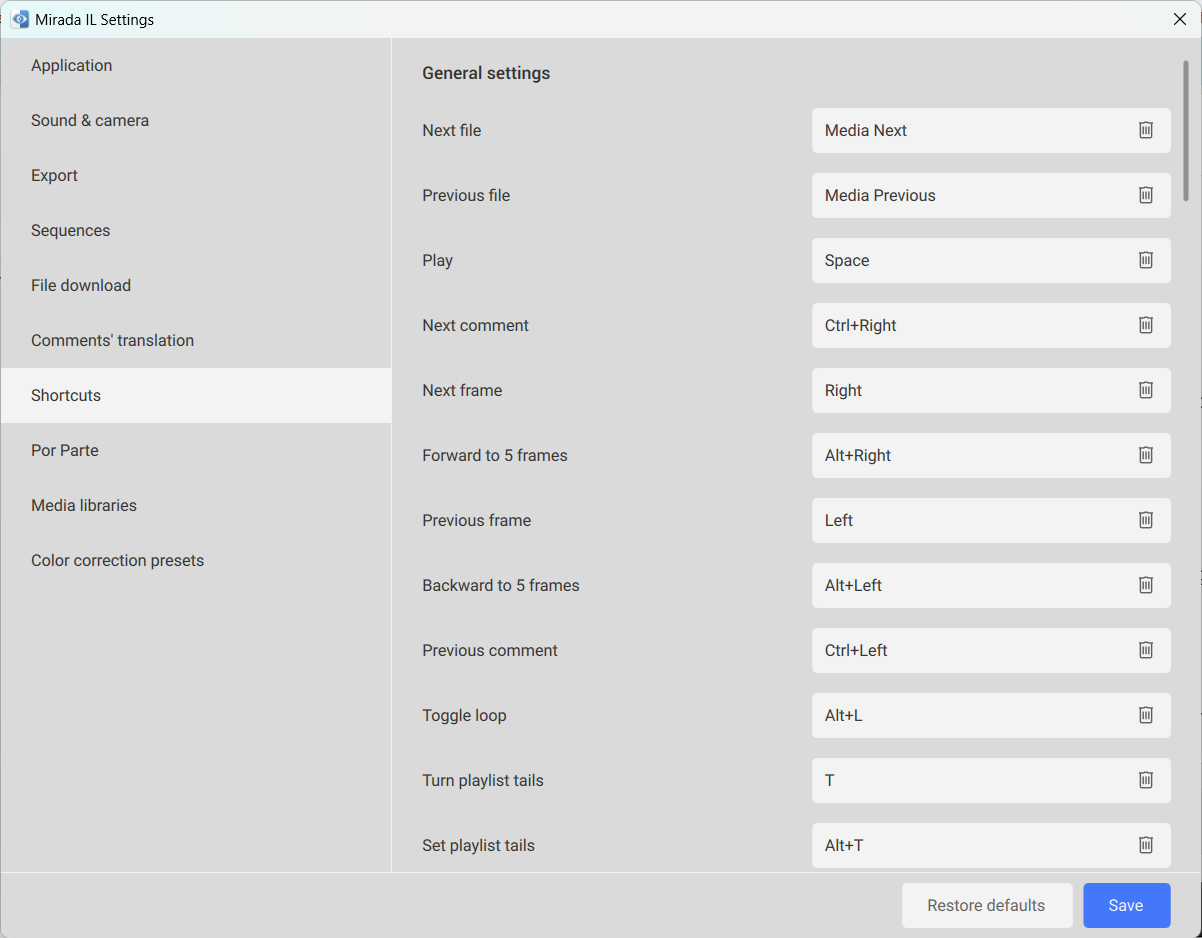Click the Next frame label
The height and width of the screenshot is (938, 1202).
coord(462,390)
